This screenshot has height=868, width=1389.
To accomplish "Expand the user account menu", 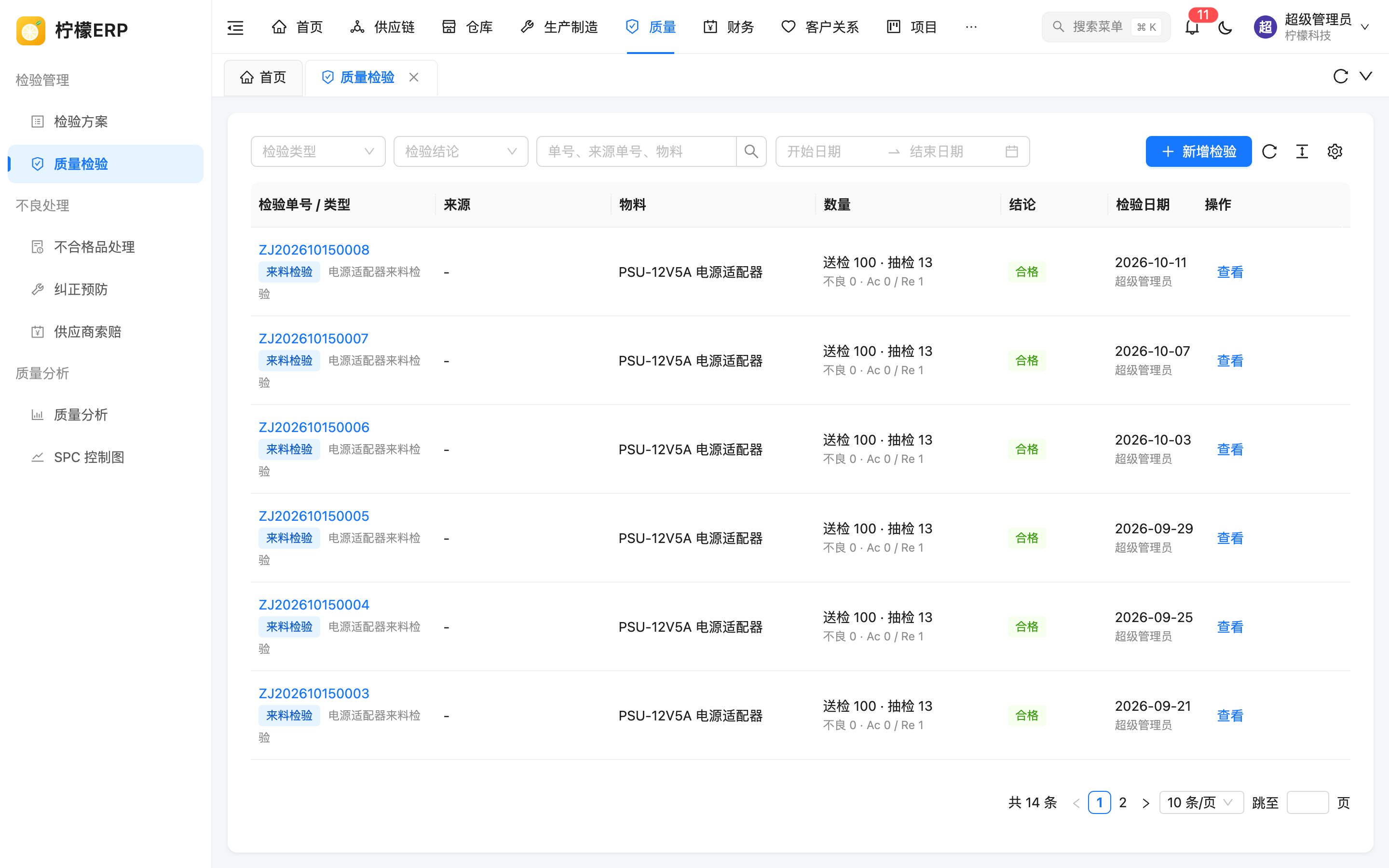I will coord(1311,27).
